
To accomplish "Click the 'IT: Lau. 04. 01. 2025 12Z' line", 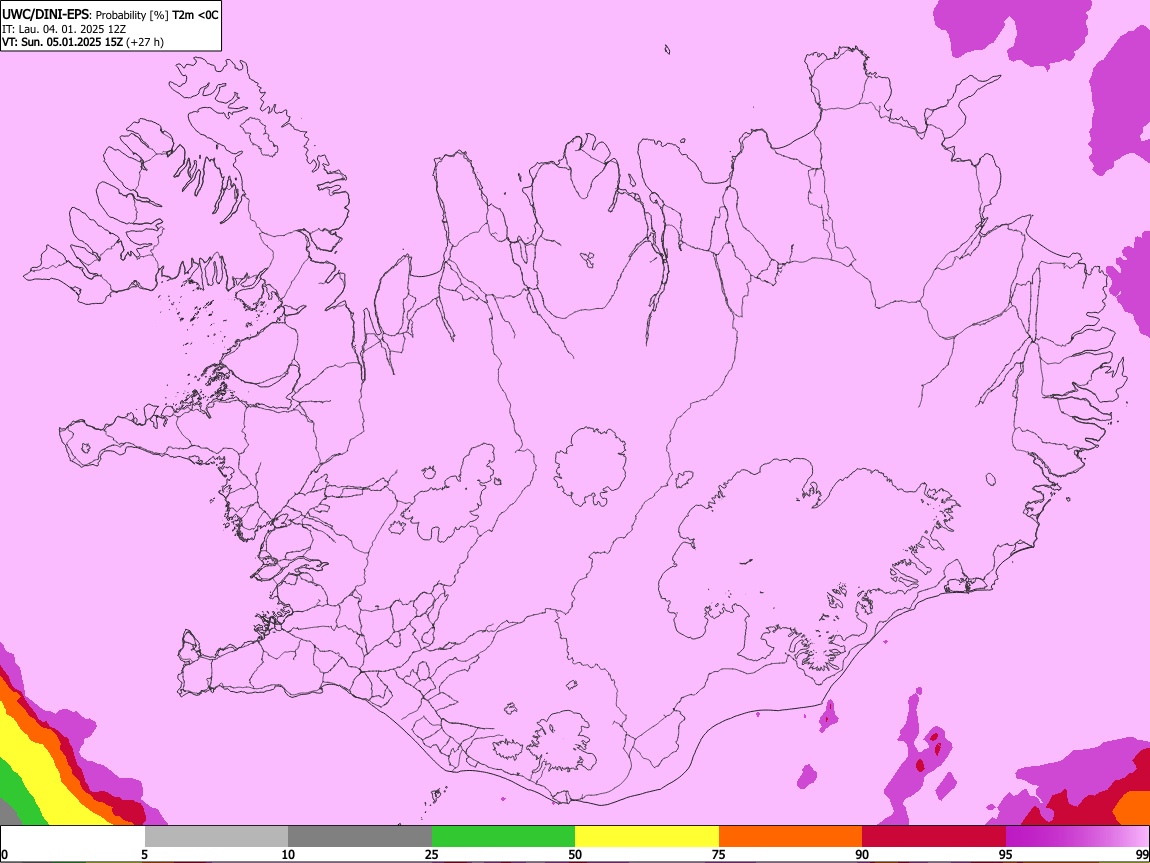I will point(64,29).
